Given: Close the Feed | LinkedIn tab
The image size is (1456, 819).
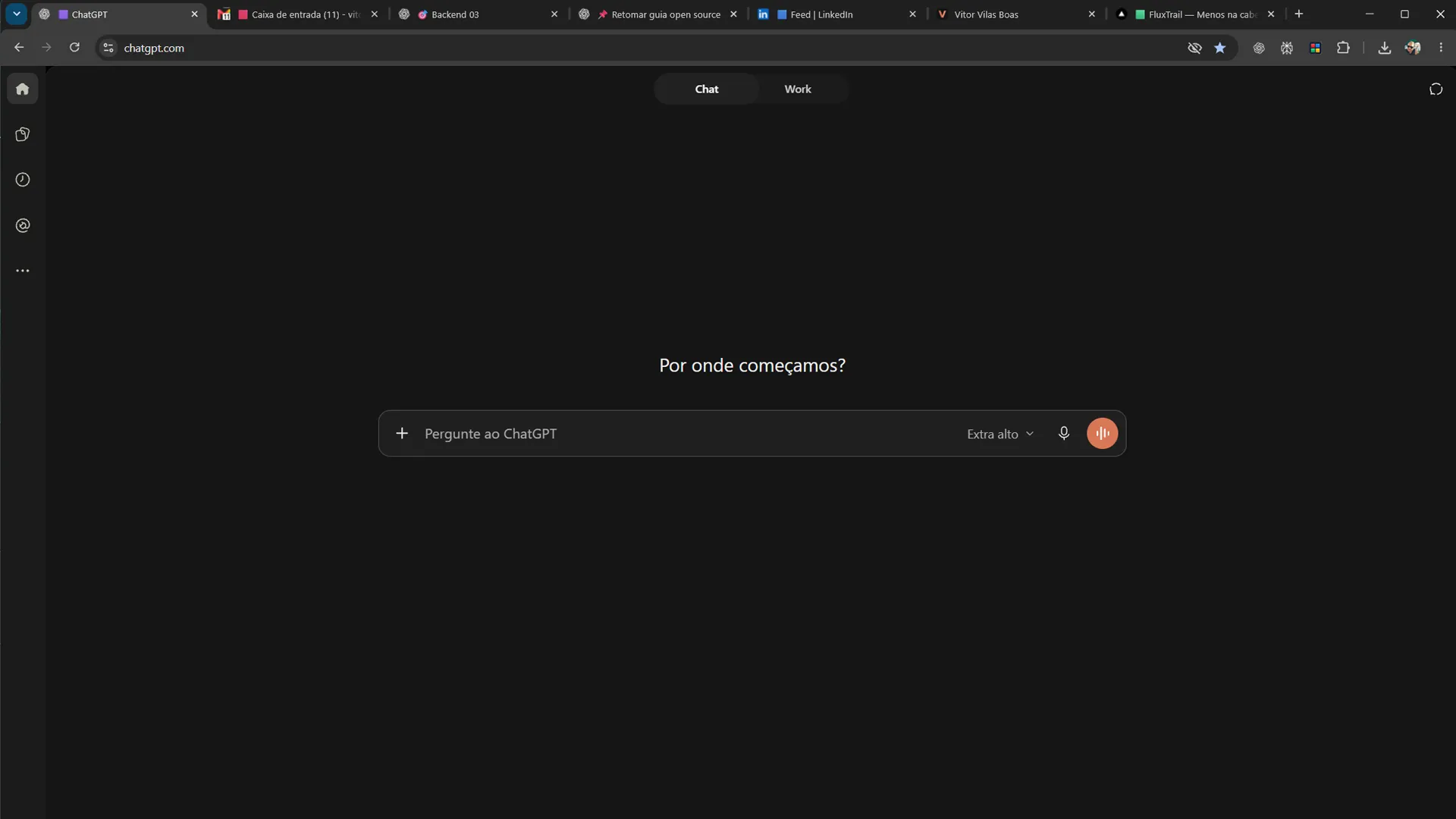Looking at the screenshot, I should pos(912,14).
